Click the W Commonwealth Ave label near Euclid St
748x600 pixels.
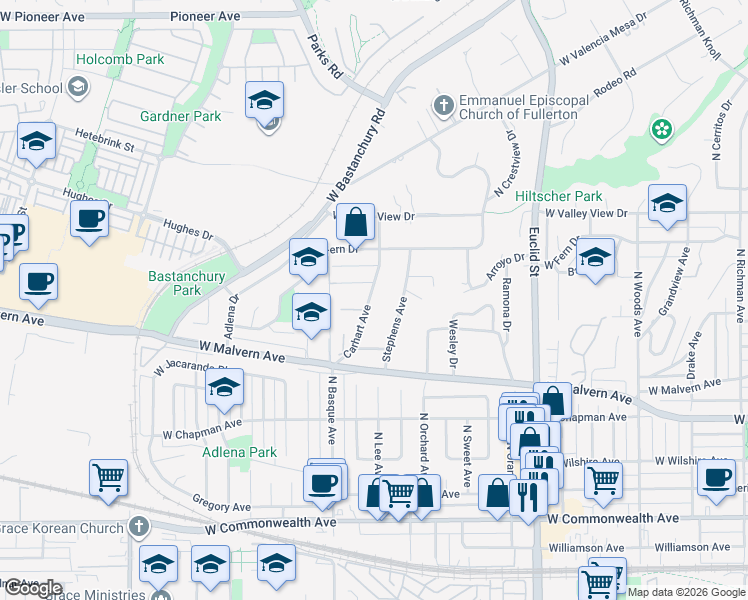[613, 518]
